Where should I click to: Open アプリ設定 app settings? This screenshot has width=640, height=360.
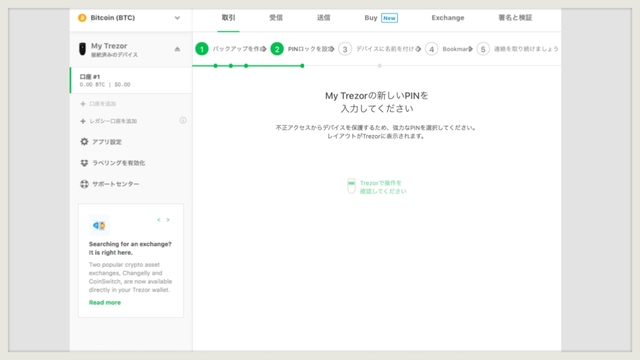(x=107, y=142)
